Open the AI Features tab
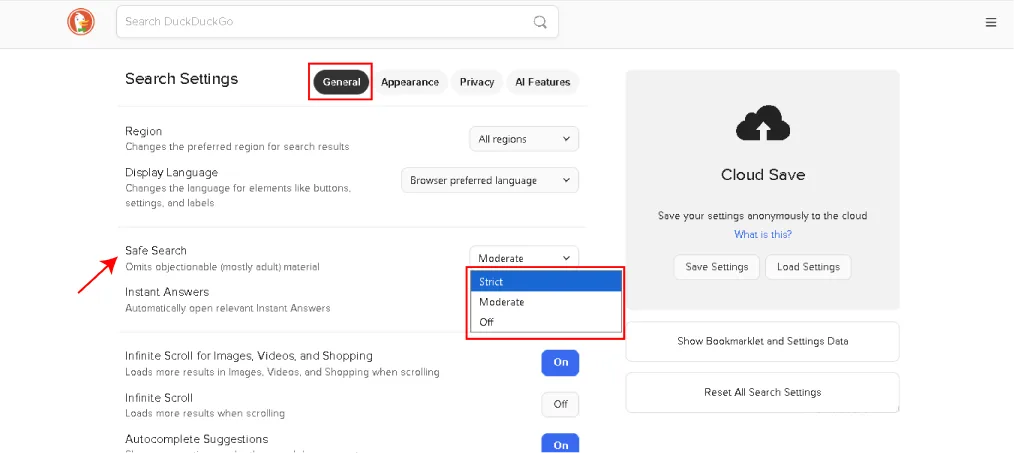The width and height of the screenshot is (1014, 453). click(x=543, y=82)
